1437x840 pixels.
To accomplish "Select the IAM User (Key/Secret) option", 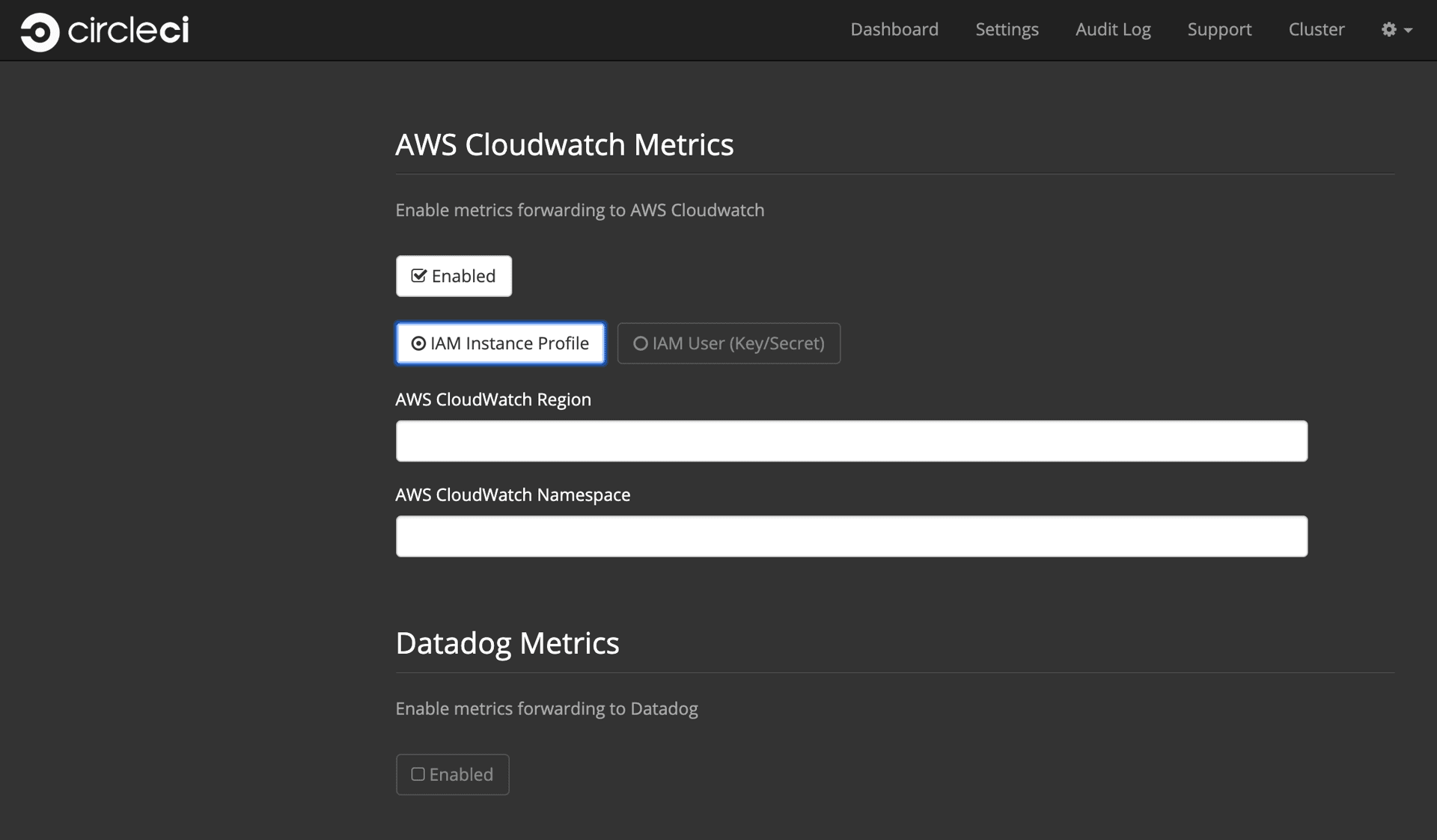I will pyautogui.click(x=729, y=343).
